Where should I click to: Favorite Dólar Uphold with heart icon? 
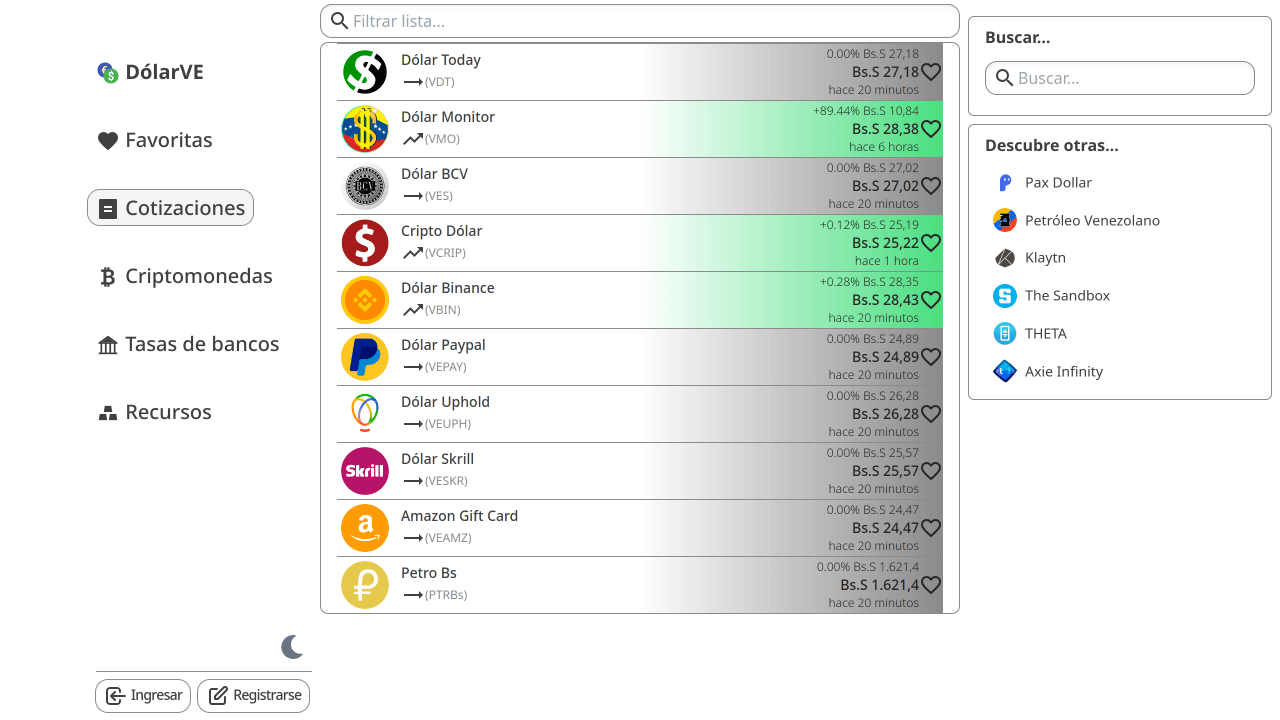(x=931, y=414)
